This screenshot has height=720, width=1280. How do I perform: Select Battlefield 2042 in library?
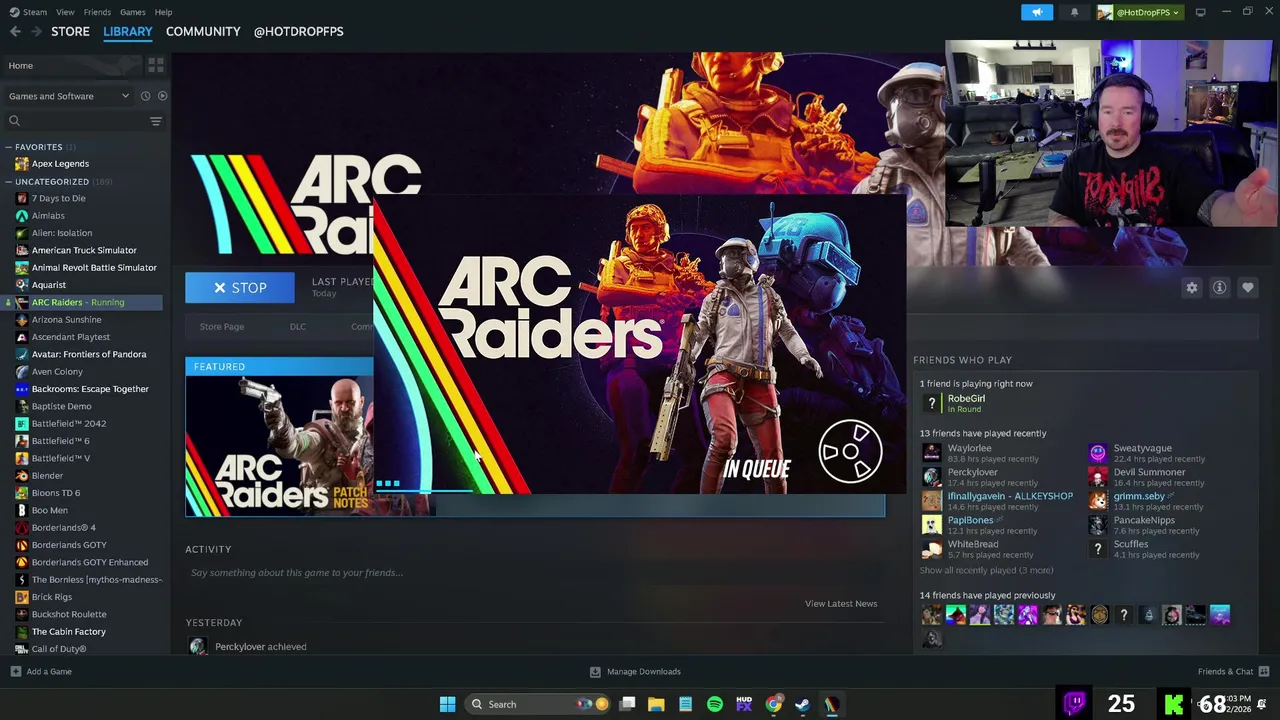point(68,423)
